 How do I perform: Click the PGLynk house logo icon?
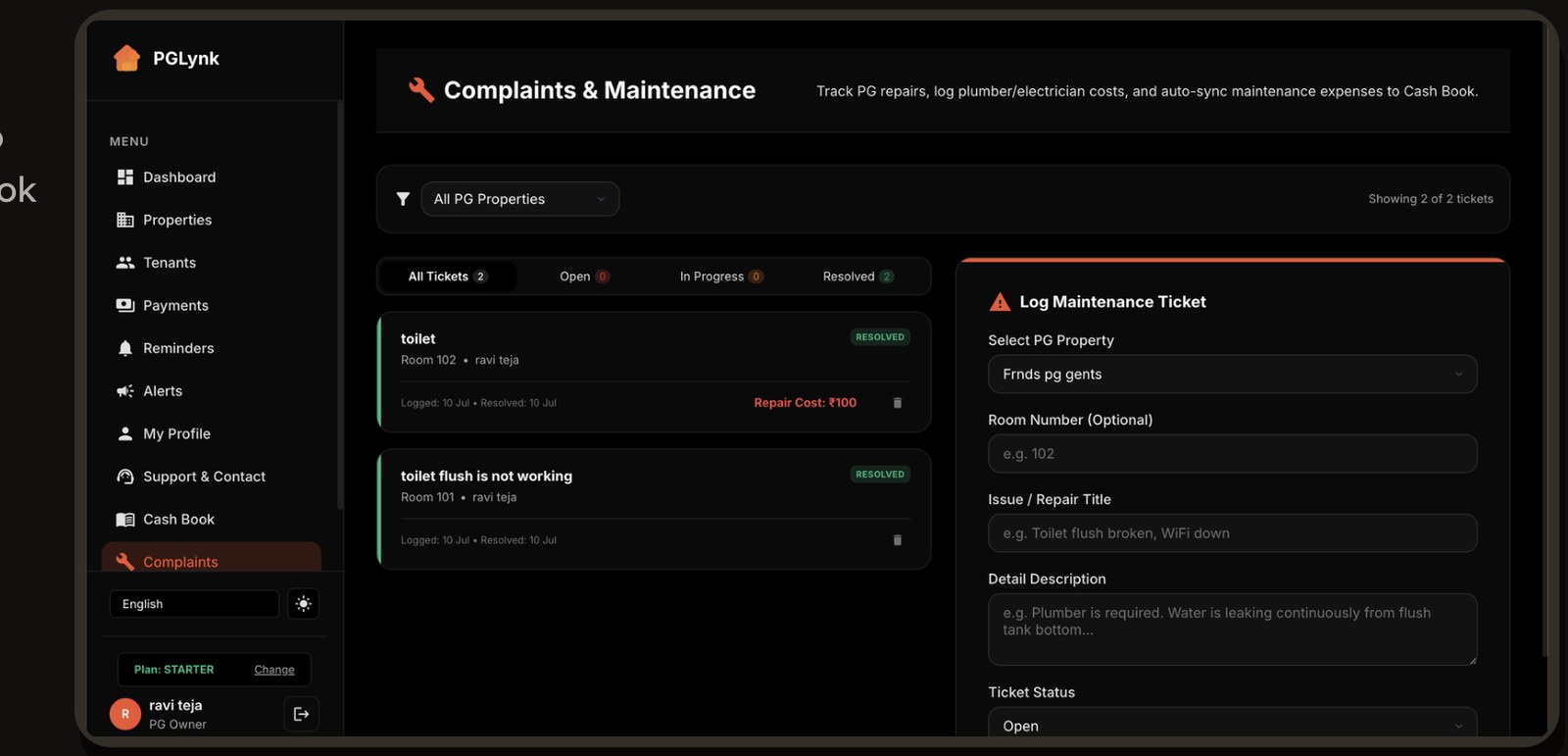click(x=126, y=58)
